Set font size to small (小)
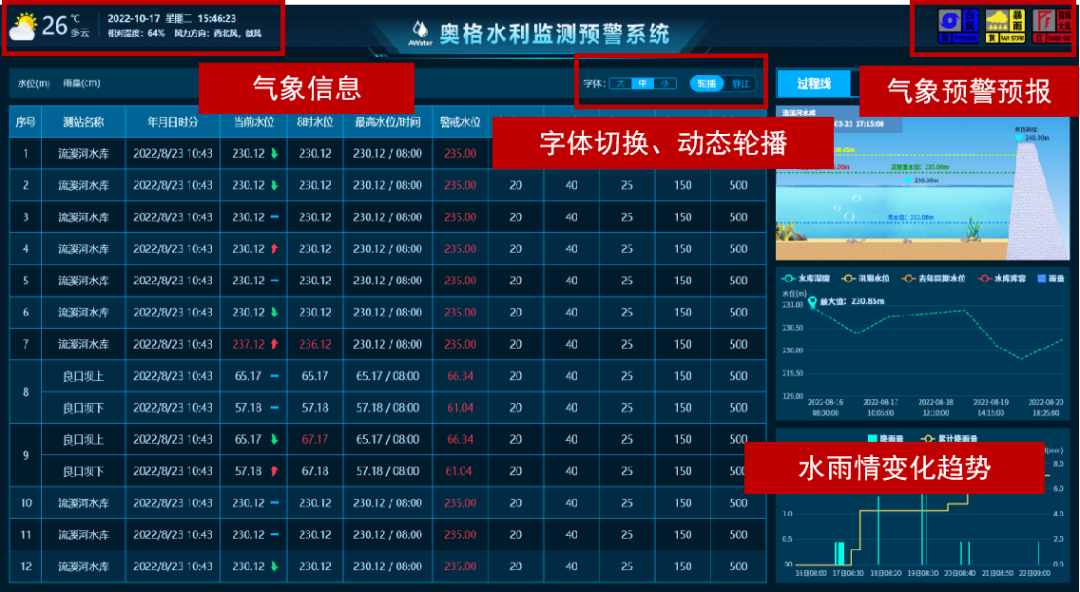 (665, 84)
